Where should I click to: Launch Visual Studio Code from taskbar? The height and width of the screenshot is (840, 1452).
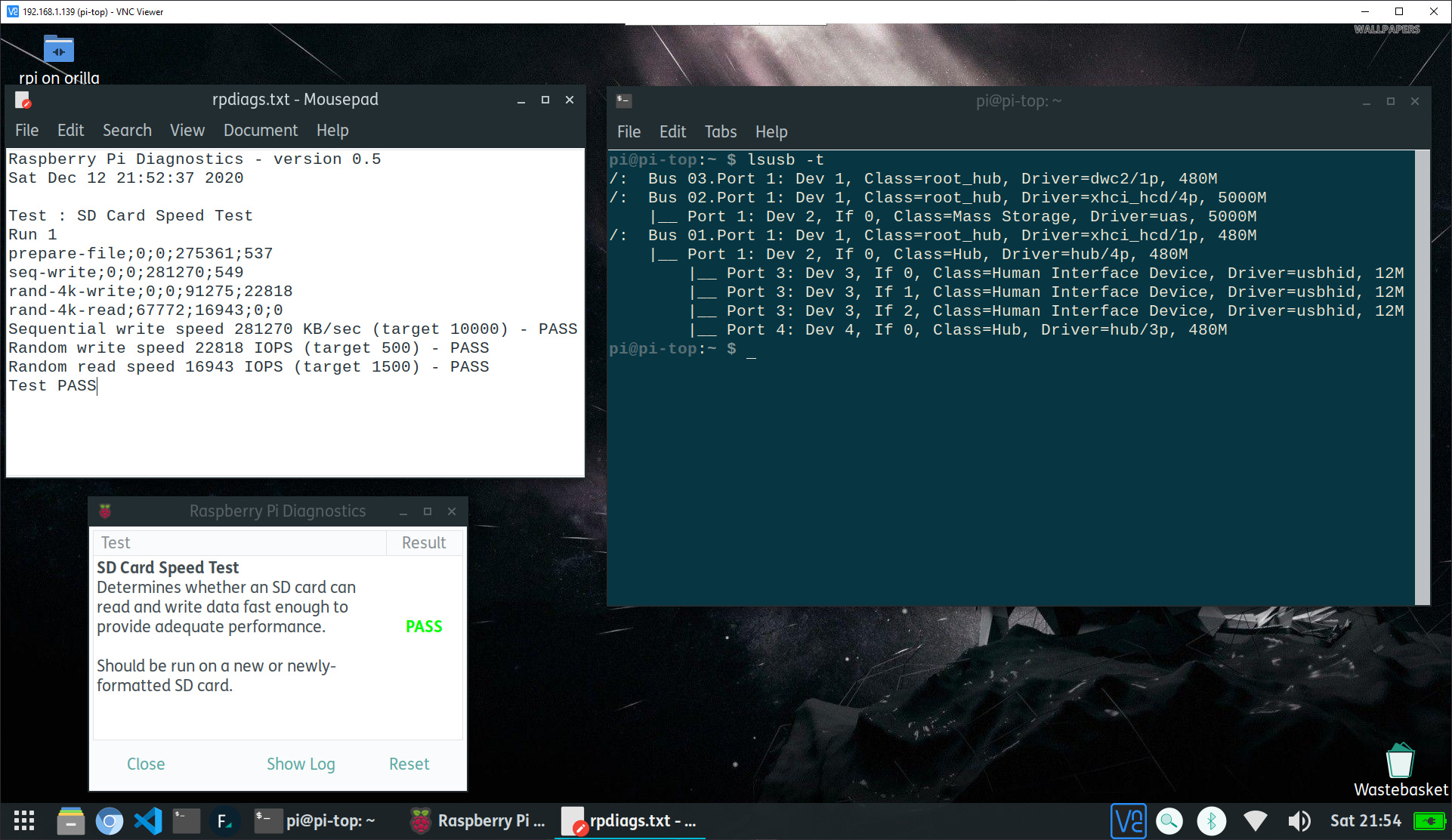148,821
